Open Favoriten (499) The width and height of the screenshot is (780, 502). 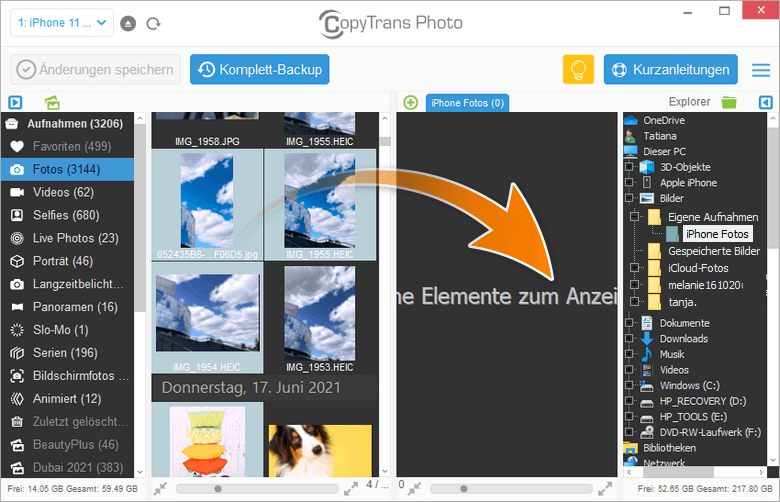point(68,146)
